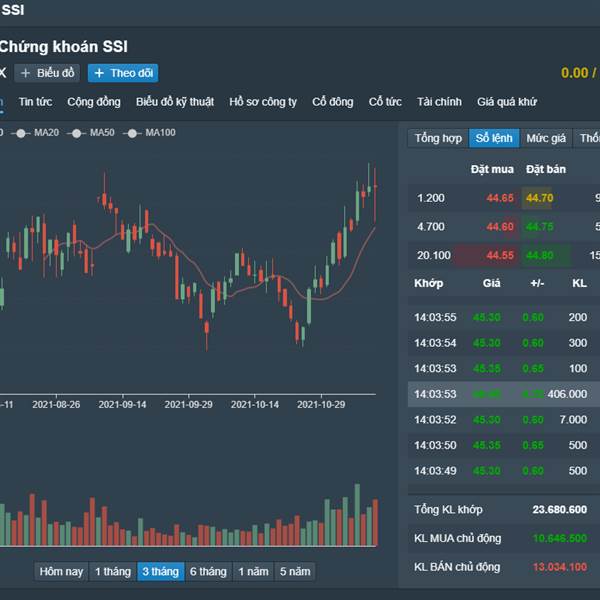
Task: Click KL MUA chủ động value
Action: point(559,538)
